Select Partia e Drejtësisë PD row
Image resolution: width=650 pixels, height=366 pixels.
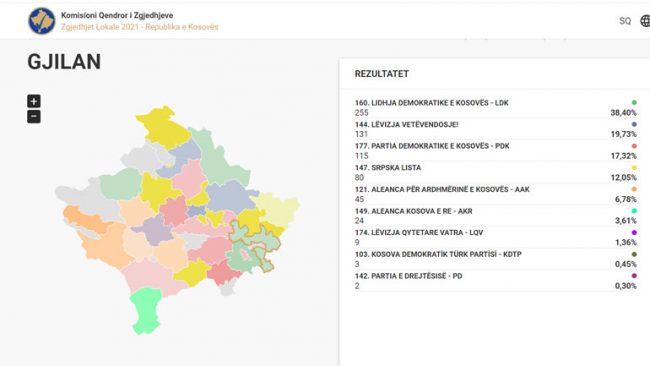click(496, 281)
